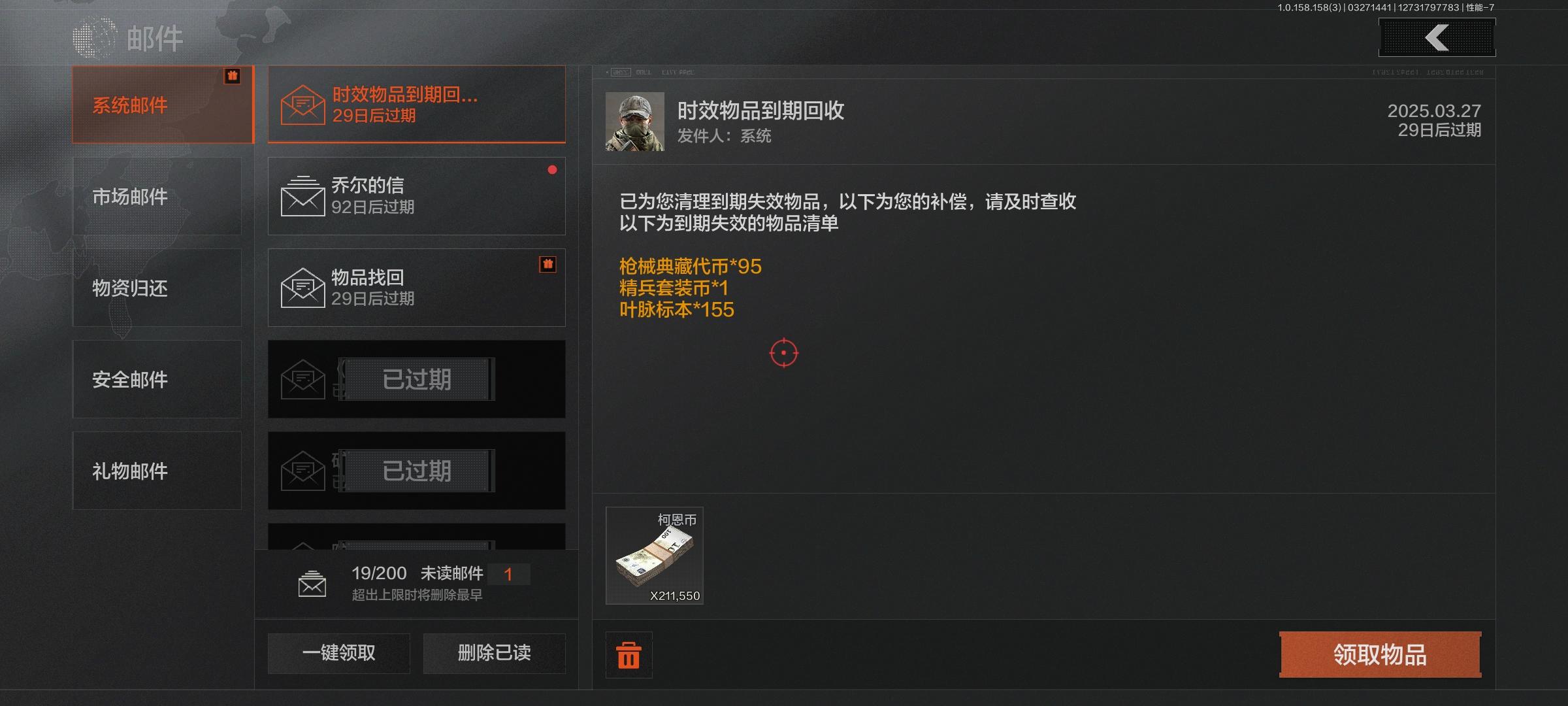Click 删除已读 button
1568x706 pixels.
(x=494, y=653)
